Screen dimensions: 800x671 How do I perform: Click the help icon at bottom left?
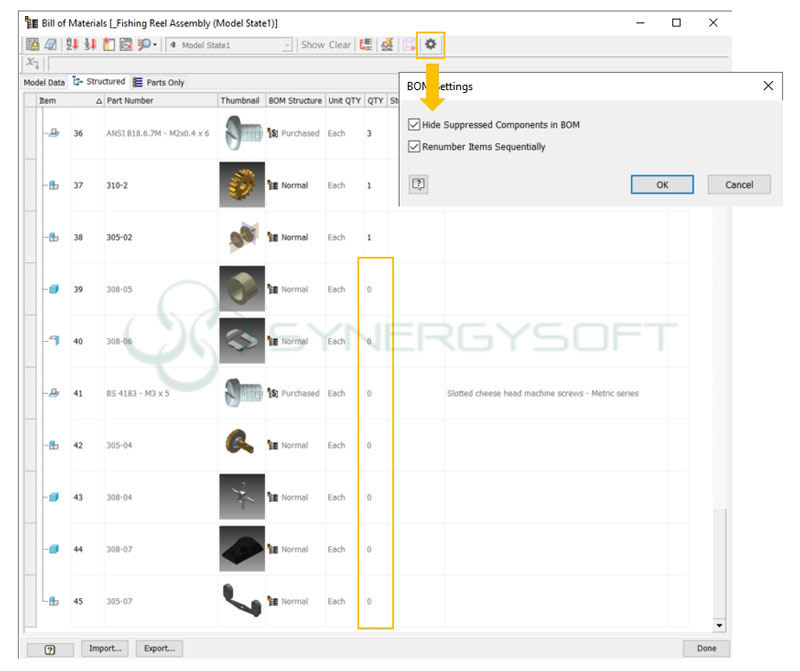49,648
